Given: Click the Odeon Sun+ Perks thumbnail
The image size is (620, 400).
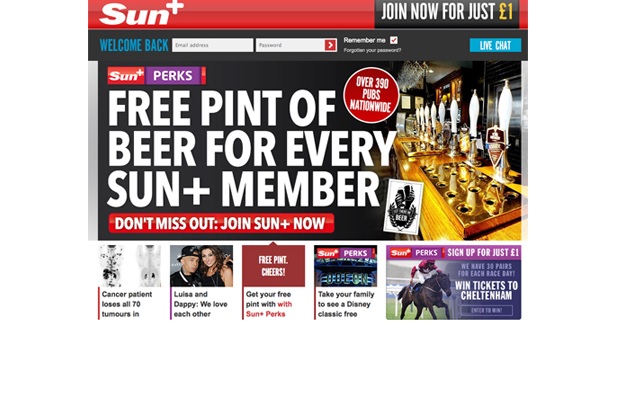Looking at the screenshot, I should click(346, 266).
